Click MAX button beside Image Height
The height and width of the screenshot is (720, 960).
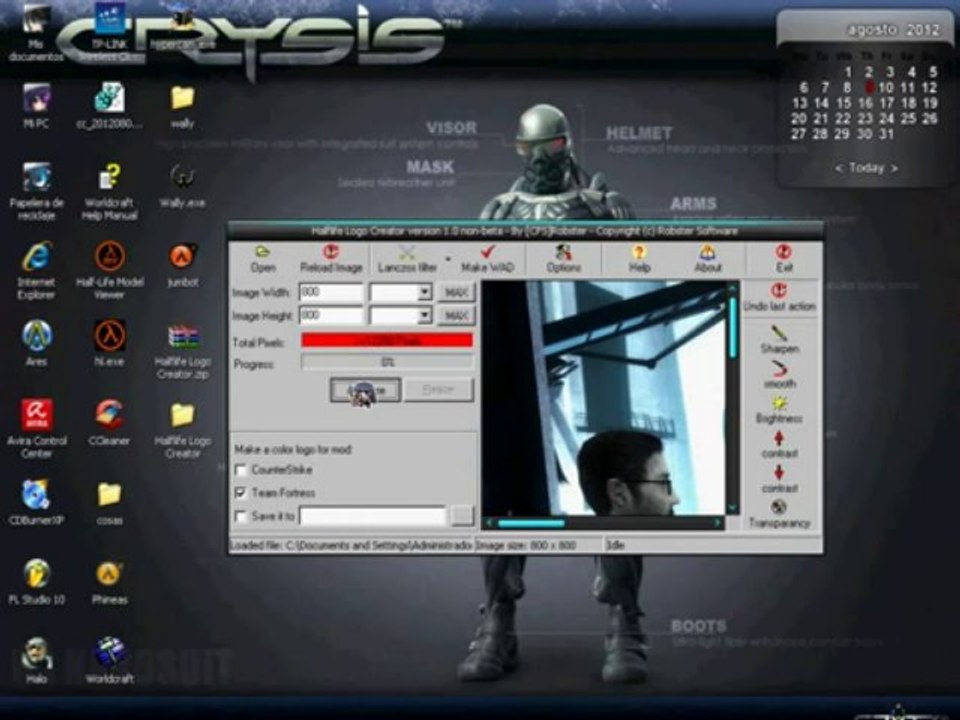click(x=456, y=316)
